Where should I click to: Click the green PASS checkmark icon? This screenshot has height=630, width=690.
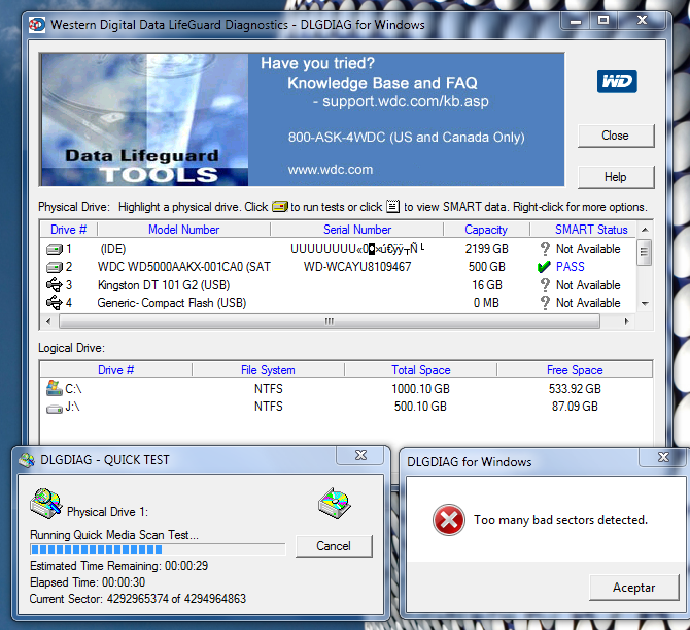[543, 267]
